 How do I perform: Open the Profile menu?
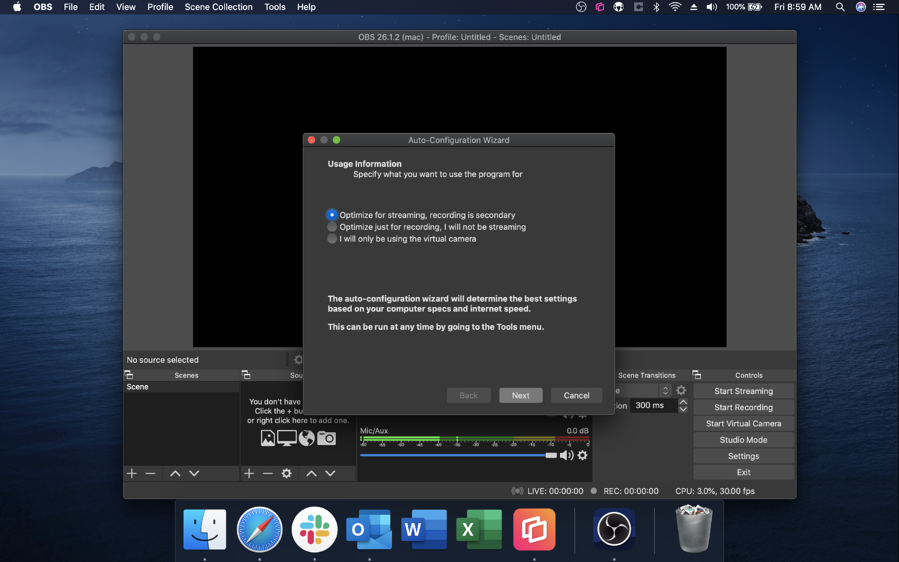[160, 7]
